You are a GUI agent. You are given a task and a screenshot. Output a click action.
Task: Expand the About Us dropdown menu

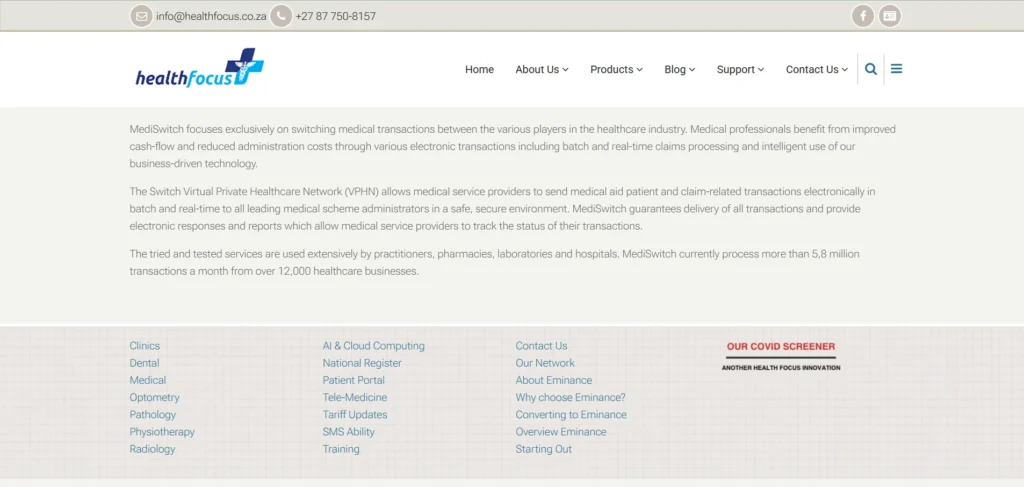[x=542, y=69]
